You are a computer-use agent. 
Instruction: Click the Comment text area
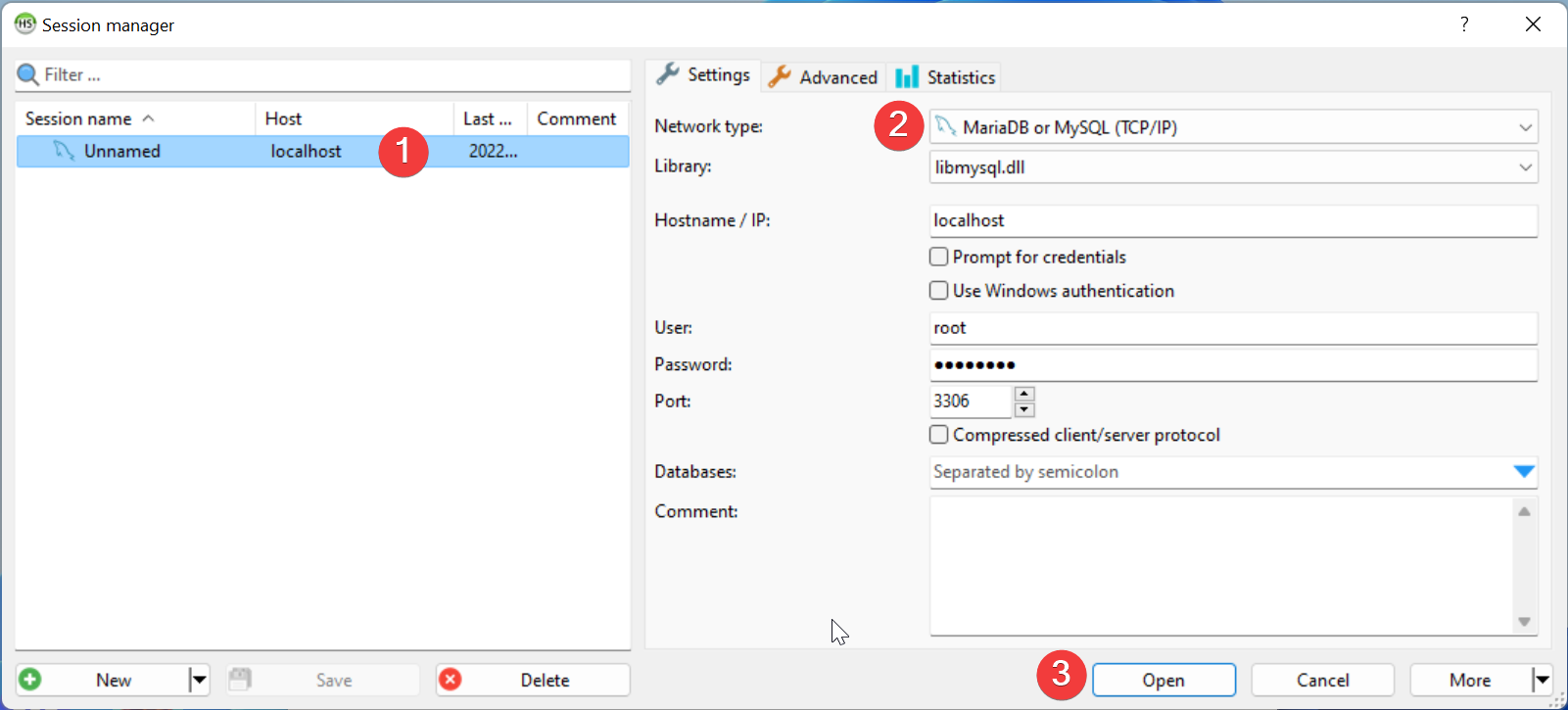pos(1220,566)
